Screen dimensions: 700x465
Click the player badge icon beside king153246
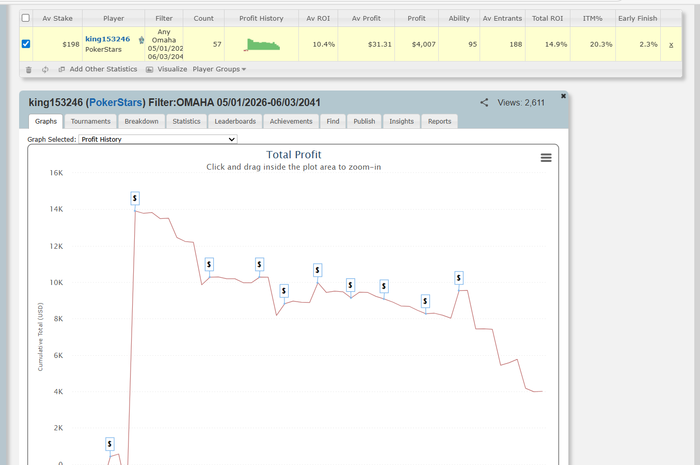[x=142, y=40]
